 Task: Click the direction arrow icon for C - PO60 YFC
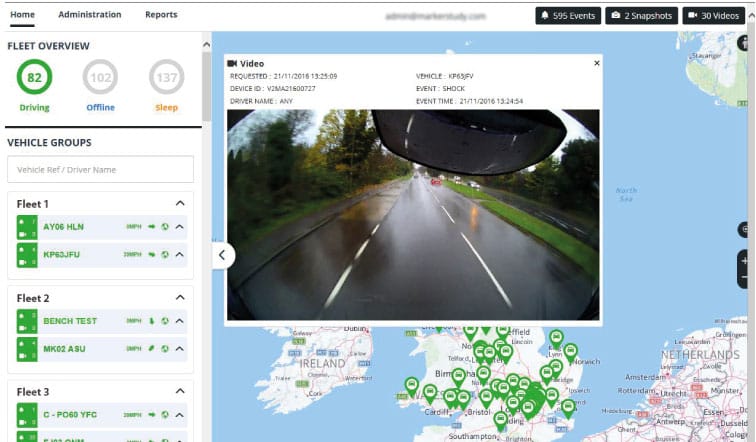[x=152, y=414]
